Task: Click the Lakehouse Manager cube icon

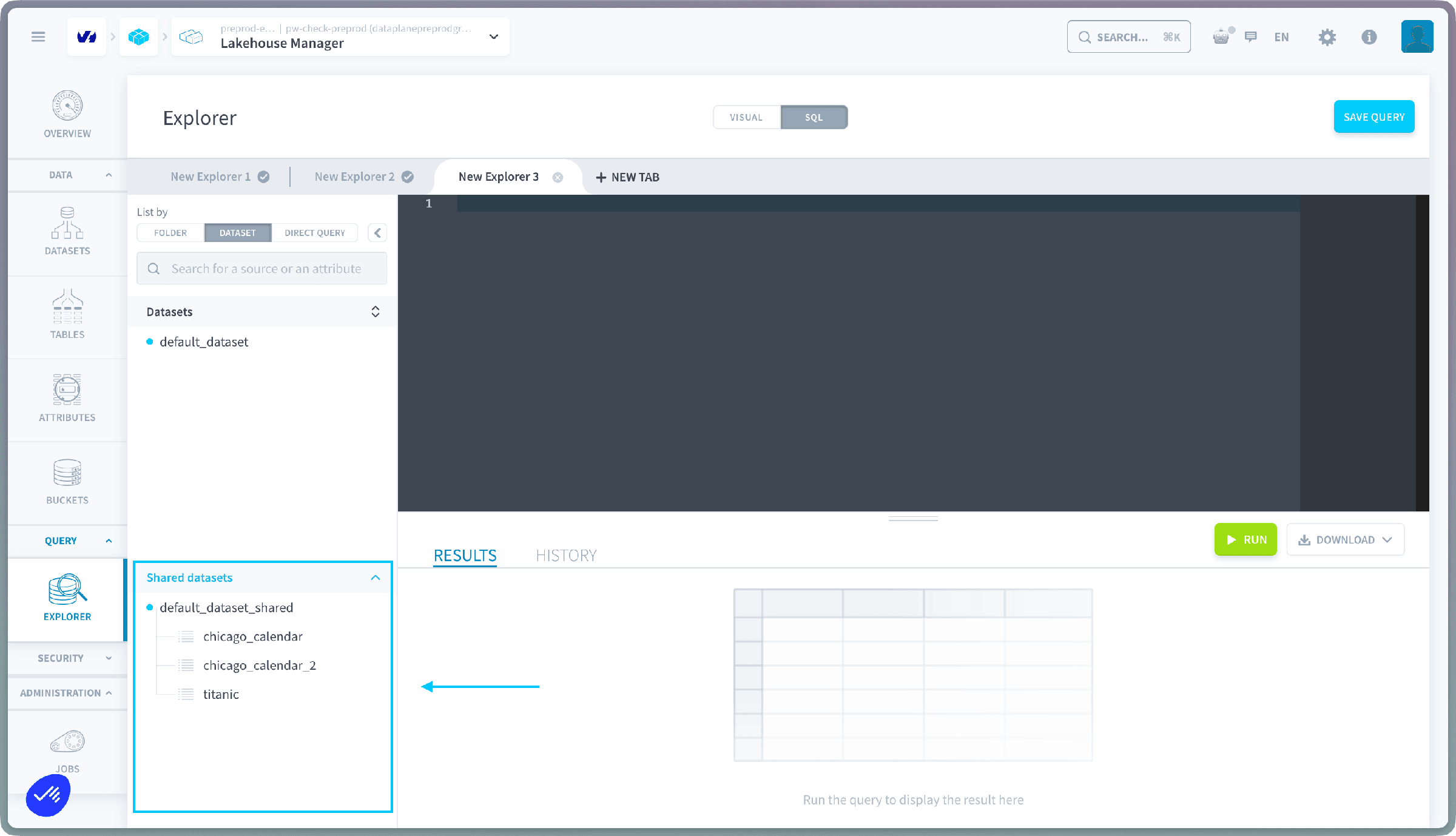Action: click(191, 37)
